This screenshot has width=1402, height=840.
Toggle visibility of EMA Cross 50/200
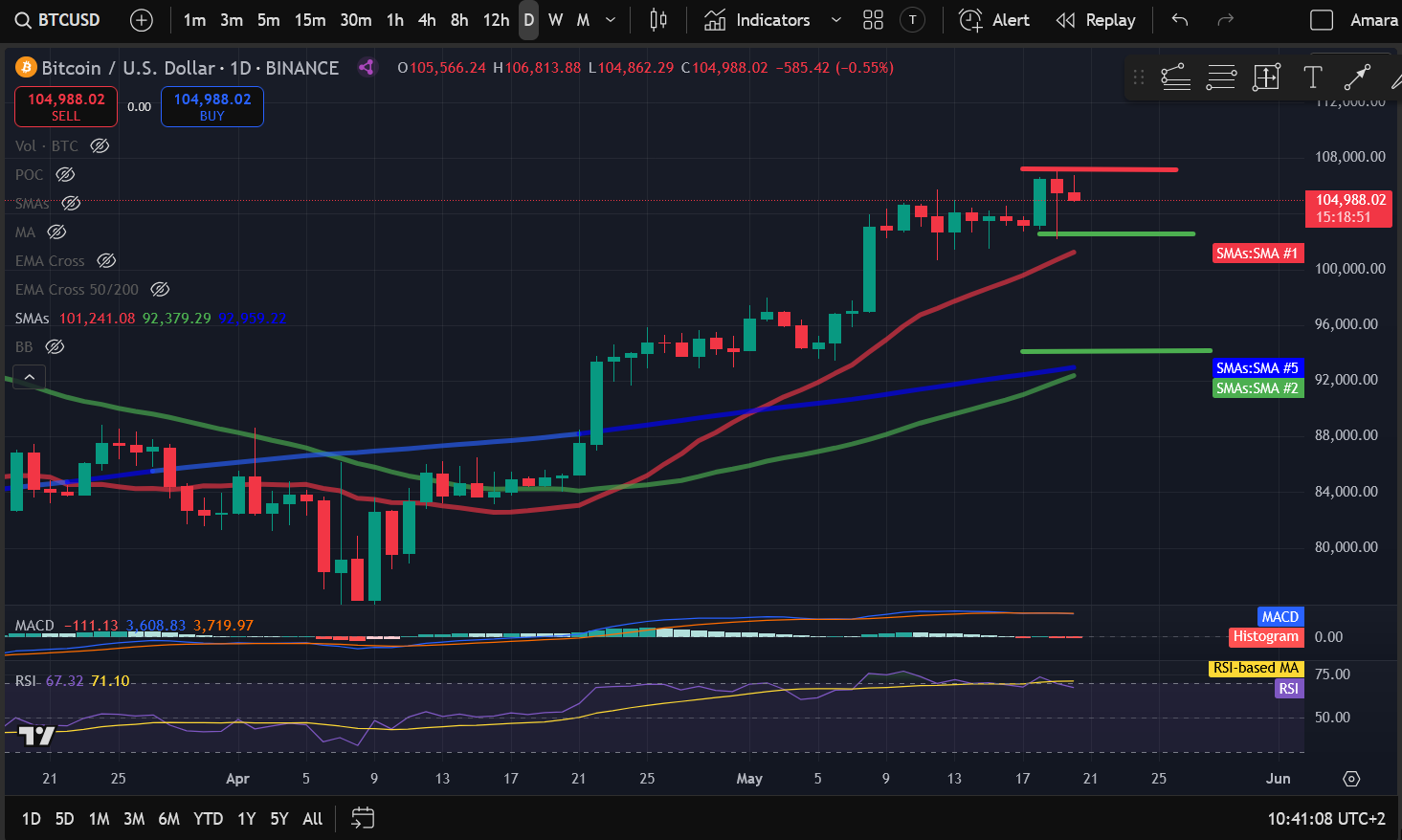coord(160,290)
